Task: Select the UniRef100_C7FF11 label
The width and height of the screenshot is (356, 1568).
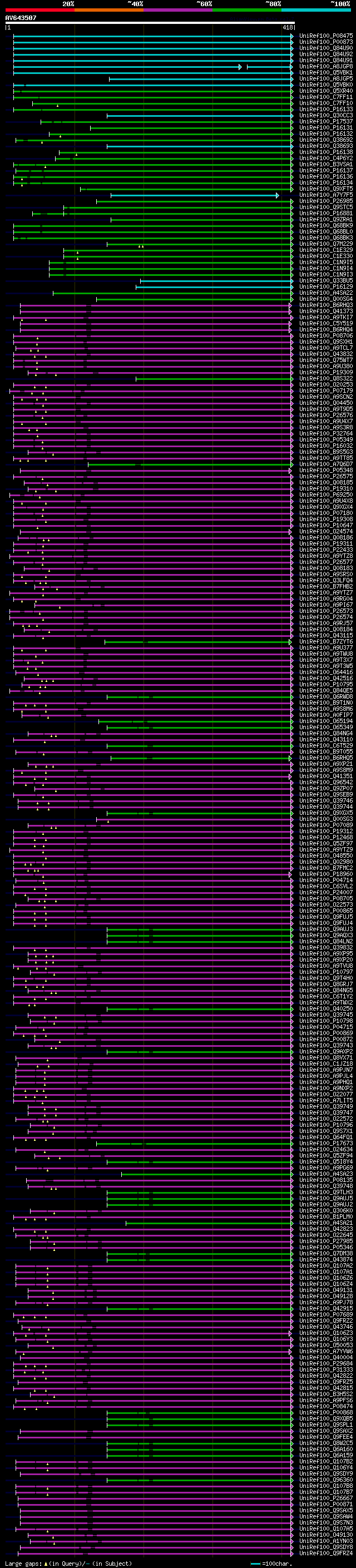Action: pyautogui.click(x=325, y=97)
